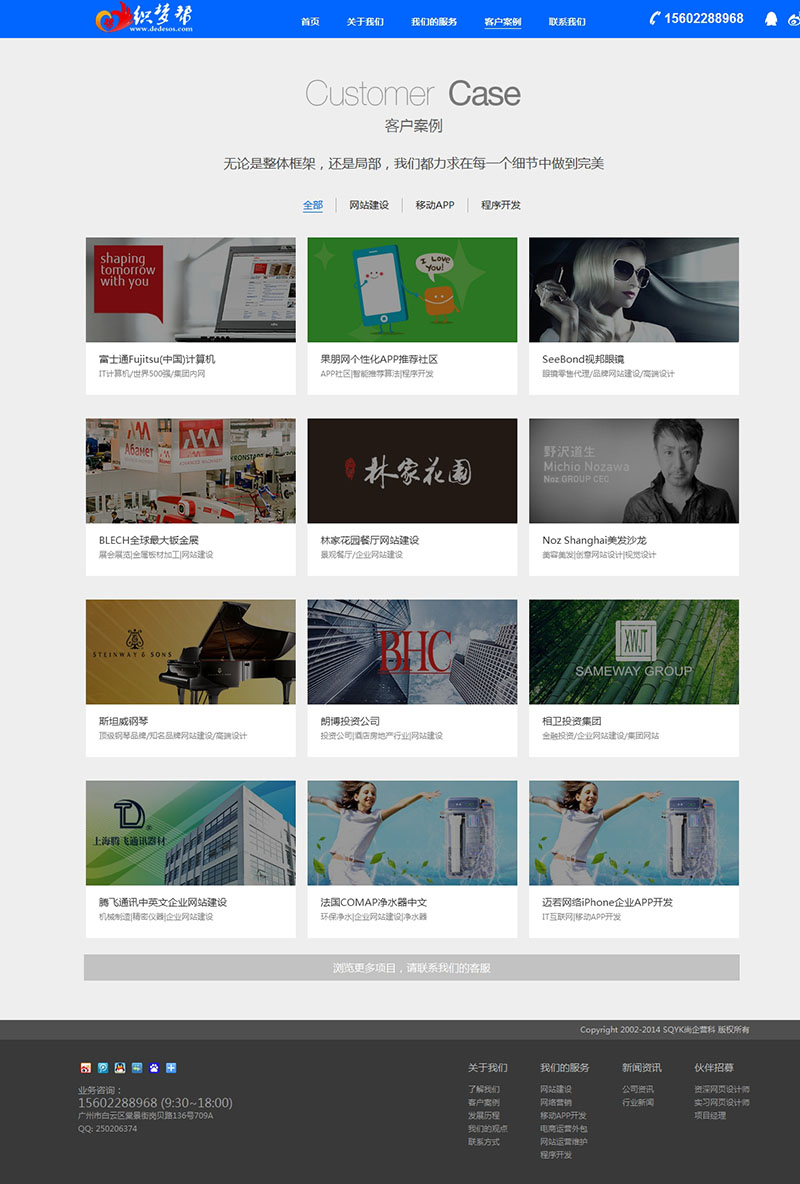Click the 斯坦威钢琴 case title
800x1184 pixels.
(x=123, y=721)
